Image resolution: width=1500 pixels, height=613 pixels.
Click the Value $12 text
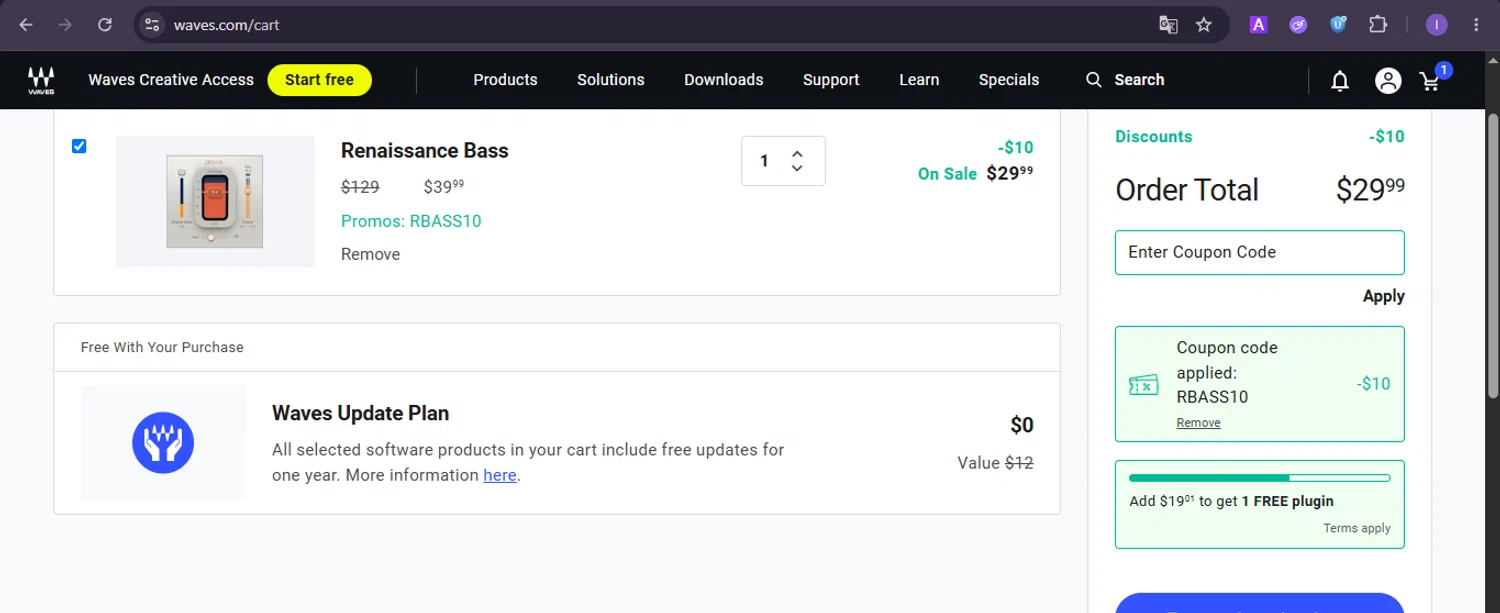pyautogui.click(x=995, y=463)
